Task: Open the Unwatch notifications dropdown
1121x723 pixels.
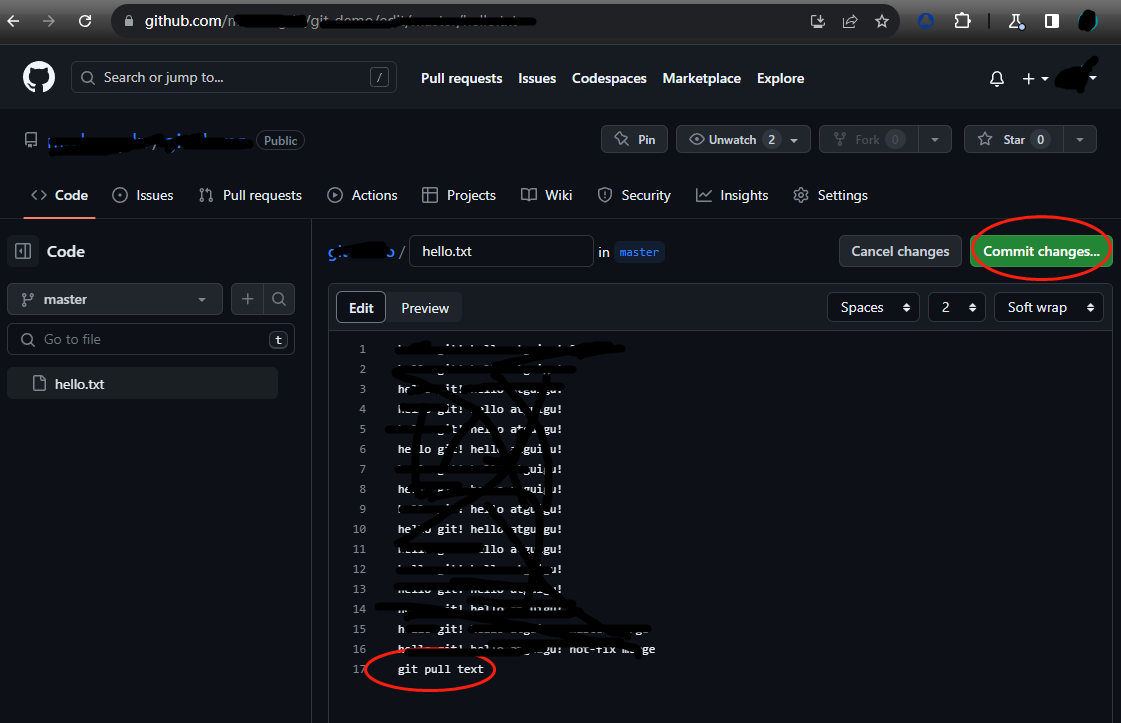Action: [743, 139]
